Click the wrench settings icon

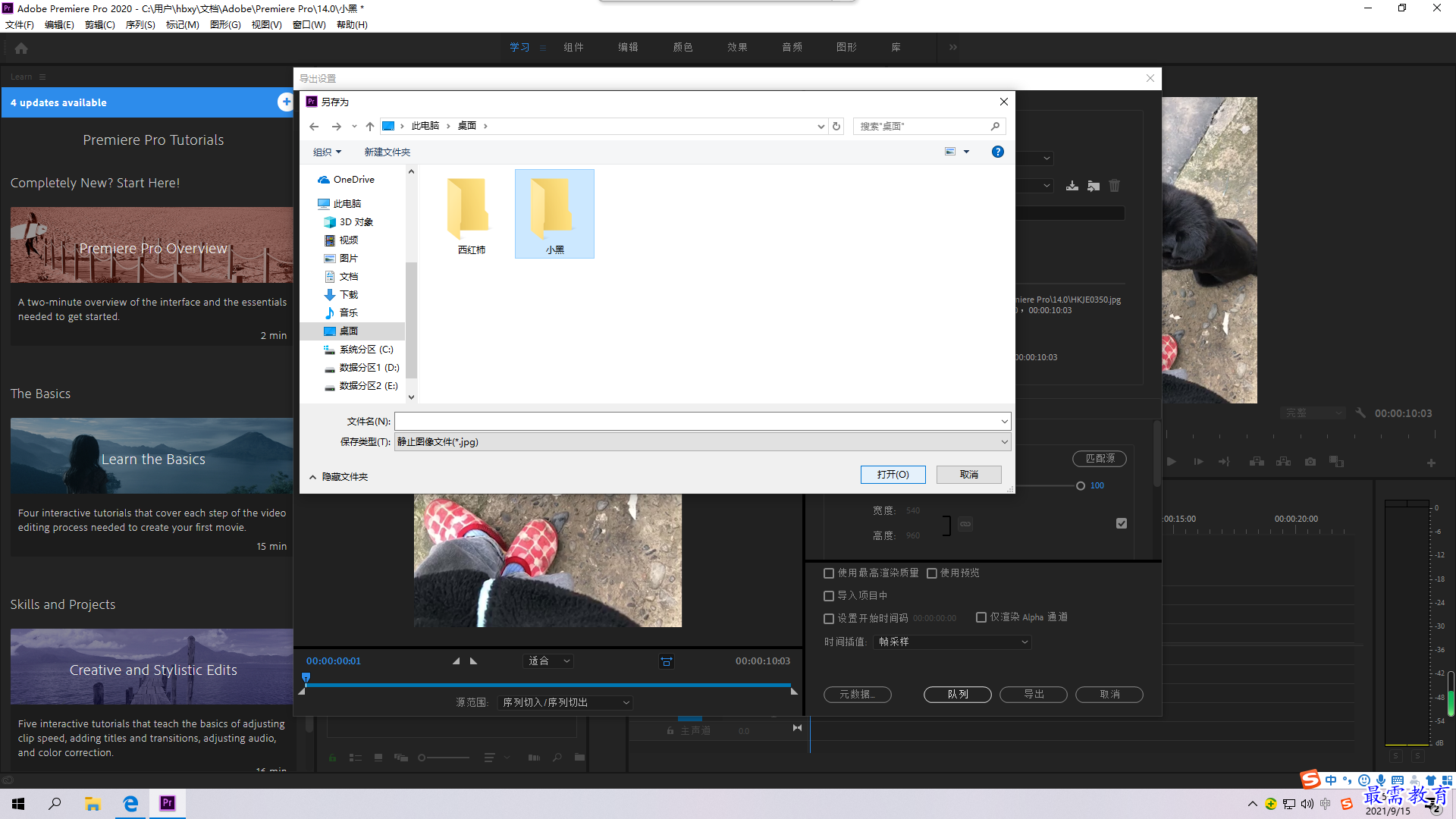point(1360,413)
